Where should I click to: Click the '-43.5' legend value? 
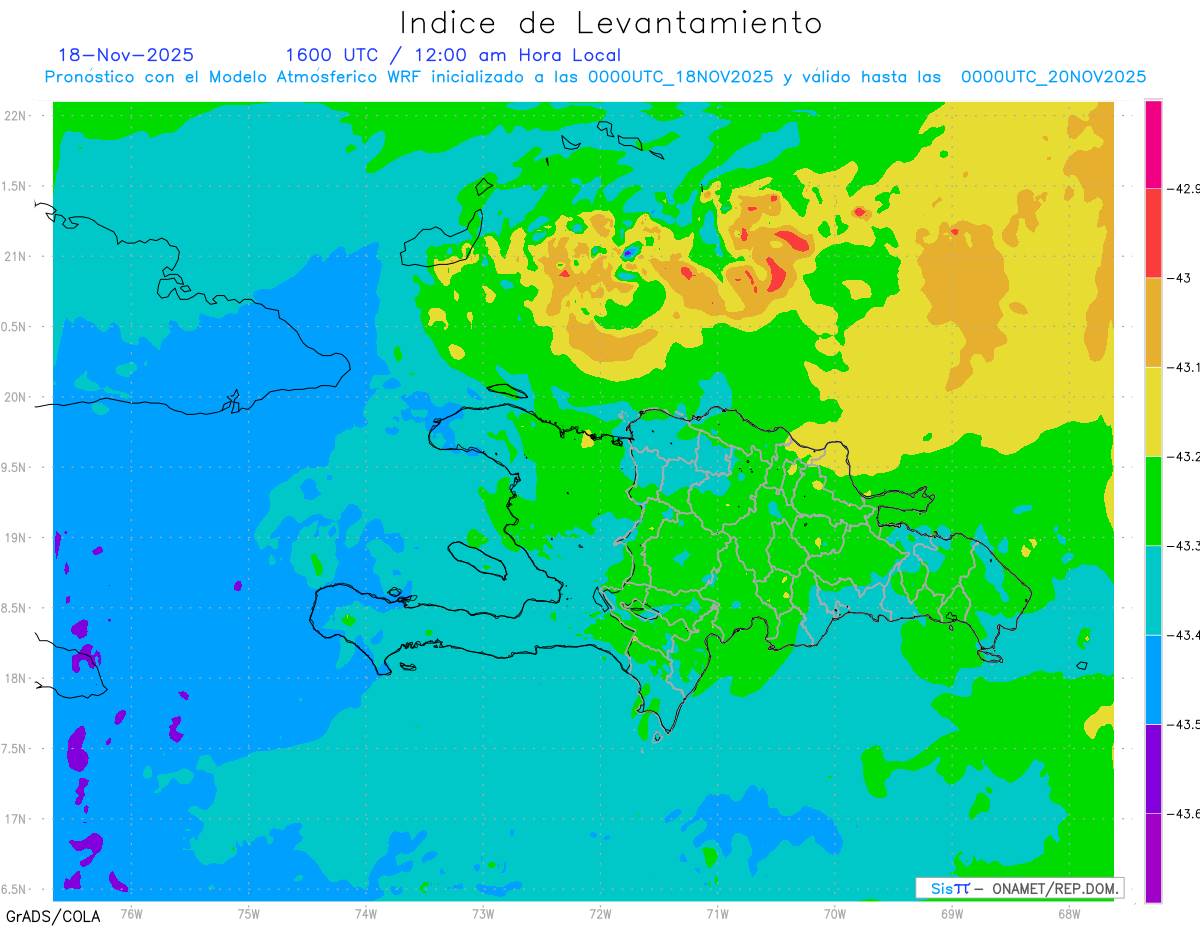(1185, 724)
